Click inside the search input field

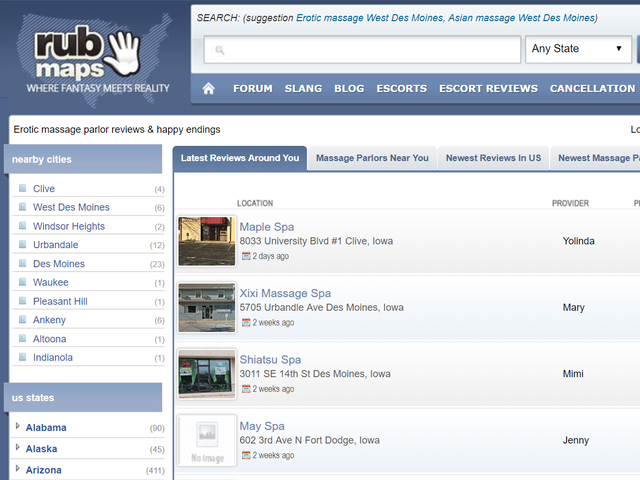tap(362, 49)
